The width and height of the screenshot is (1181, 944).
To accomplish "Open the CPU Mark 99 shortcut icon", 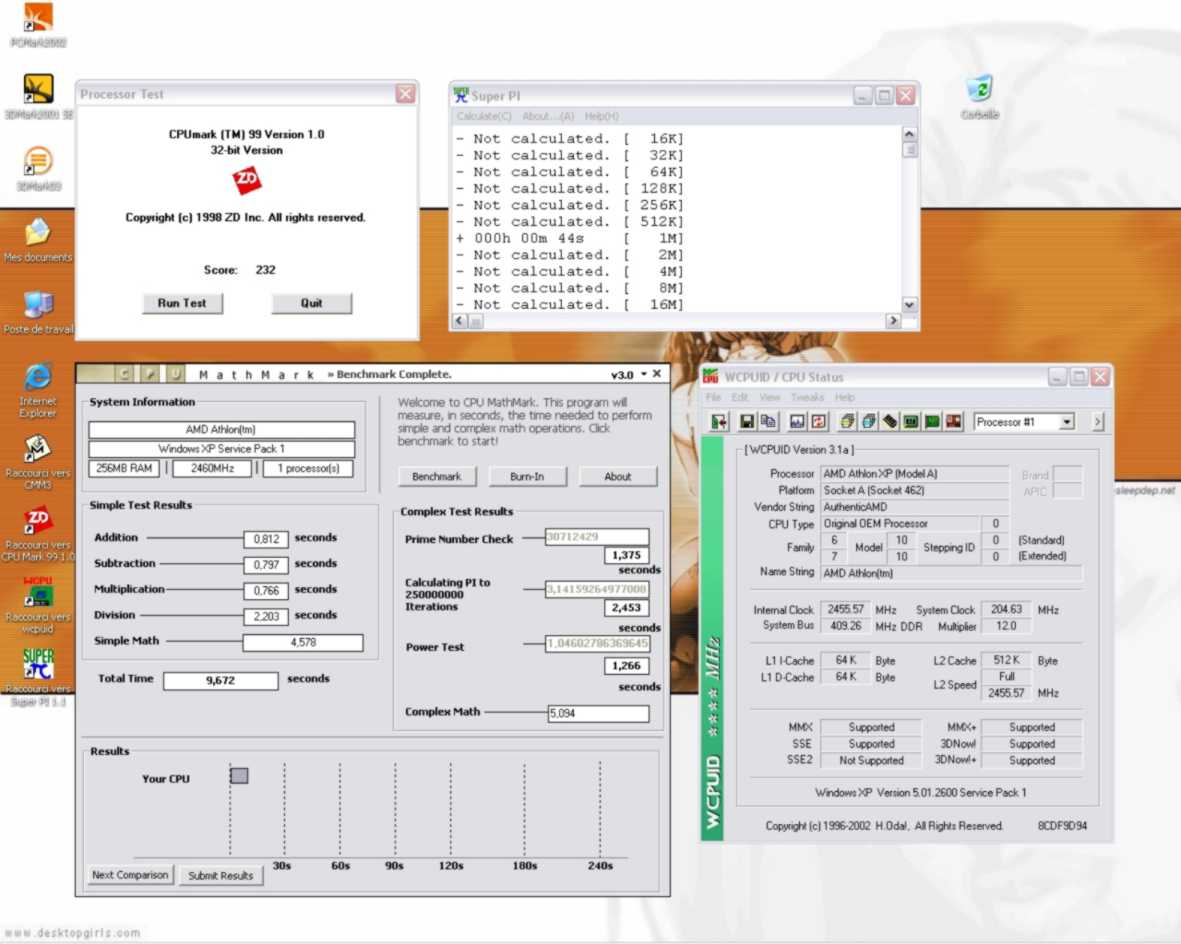I will pos(38,535).
